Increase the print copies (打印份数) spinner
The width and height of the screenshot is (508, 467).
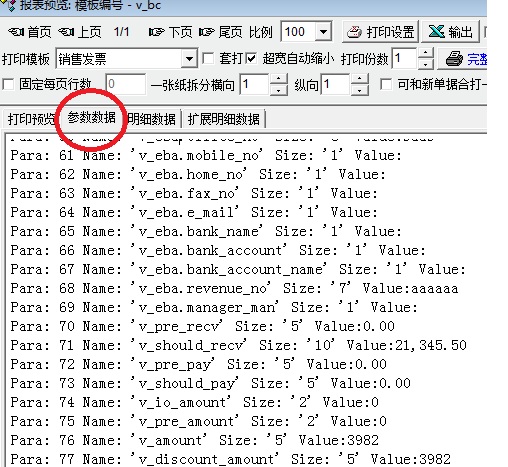[x=425, y=54]
